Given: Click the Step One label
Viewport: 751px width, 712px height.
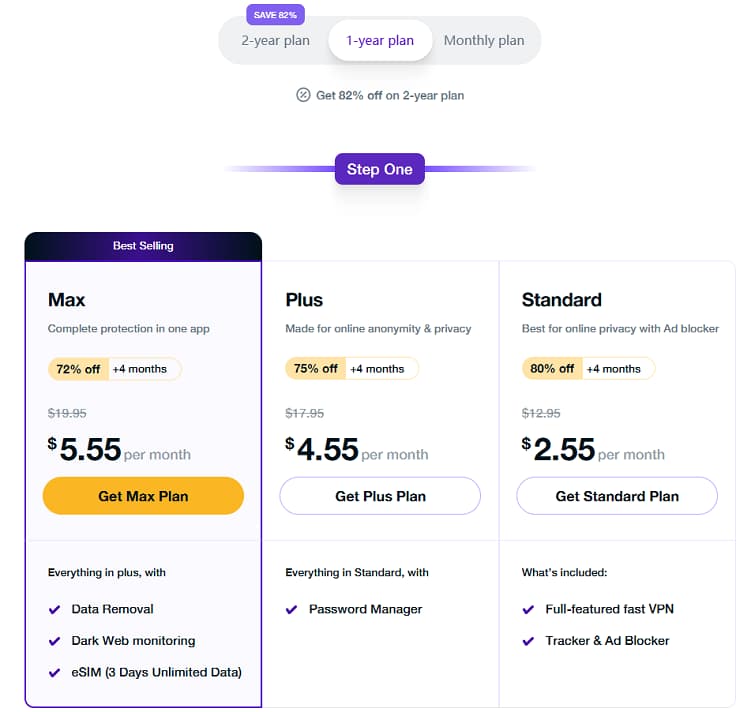Looking at the screenshot, I should pyautogui.click(x=380, y=169).
